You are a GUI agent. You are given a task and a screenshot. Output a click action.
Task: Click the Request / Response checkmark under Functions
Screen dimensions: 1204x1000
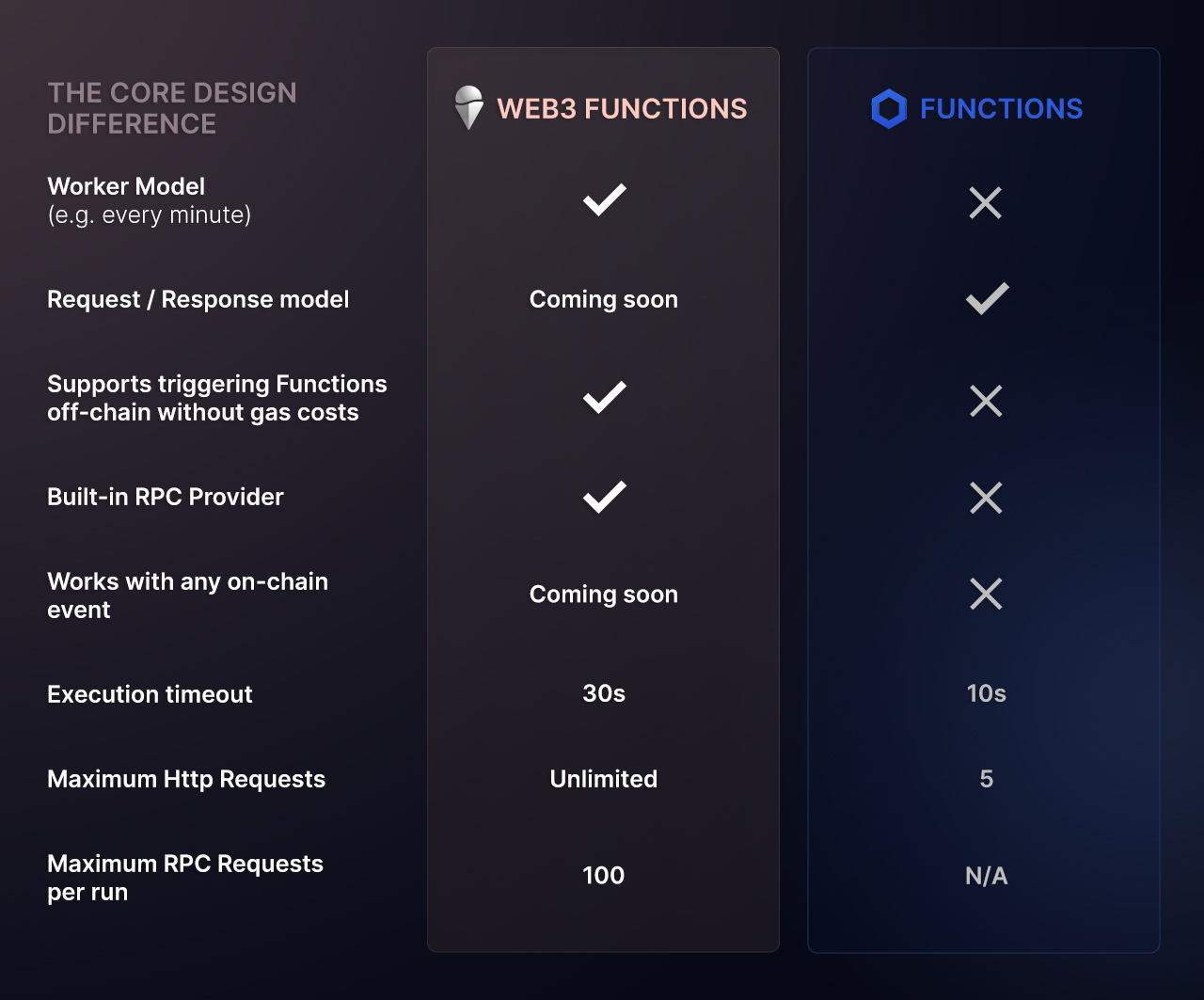click(987, 299)
